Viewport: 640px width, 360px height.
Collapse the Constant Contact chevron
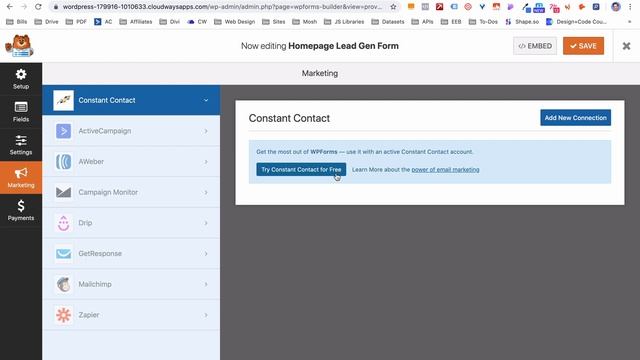206,100
